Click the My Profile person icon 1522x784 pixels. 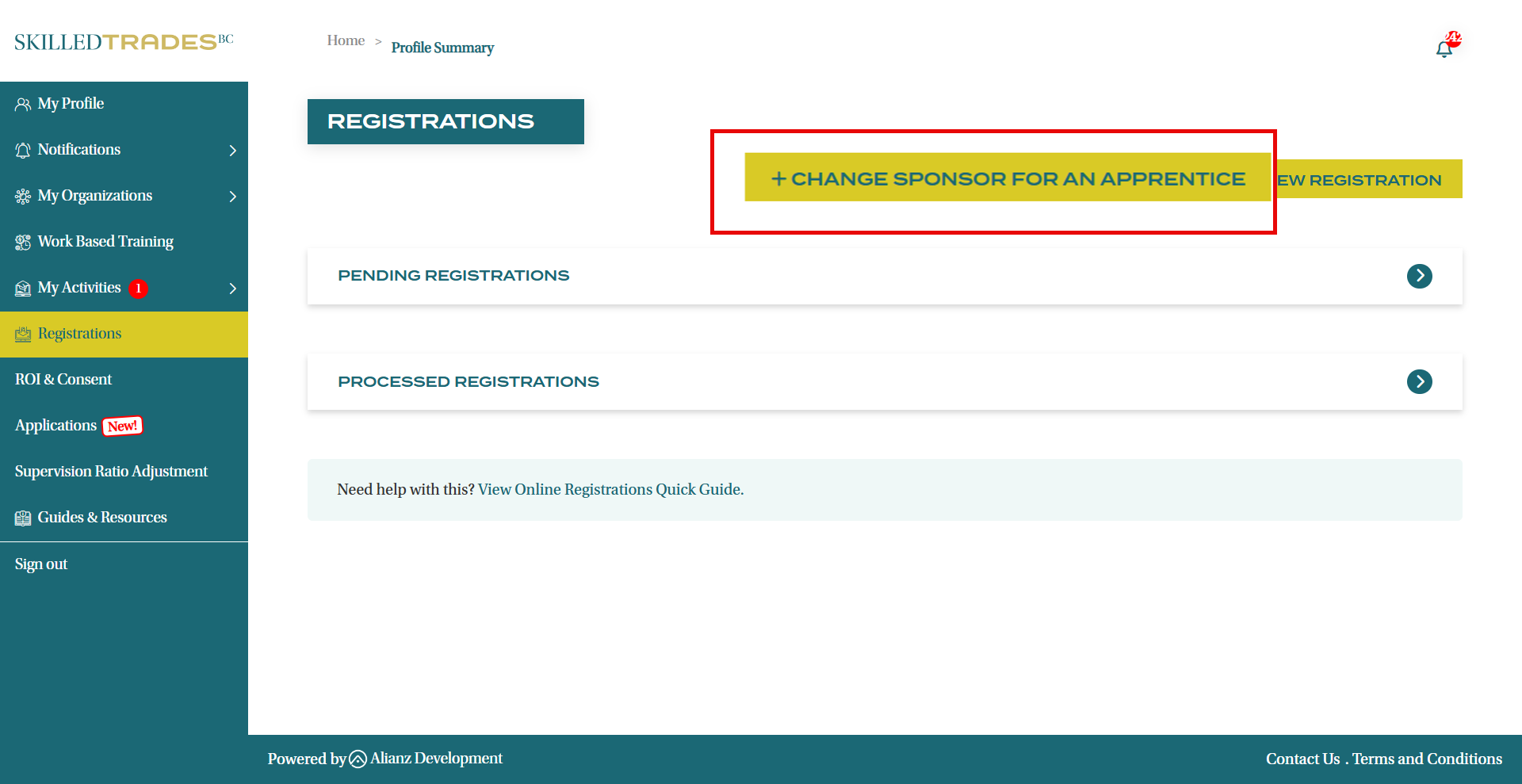click(x=23, y=105)
